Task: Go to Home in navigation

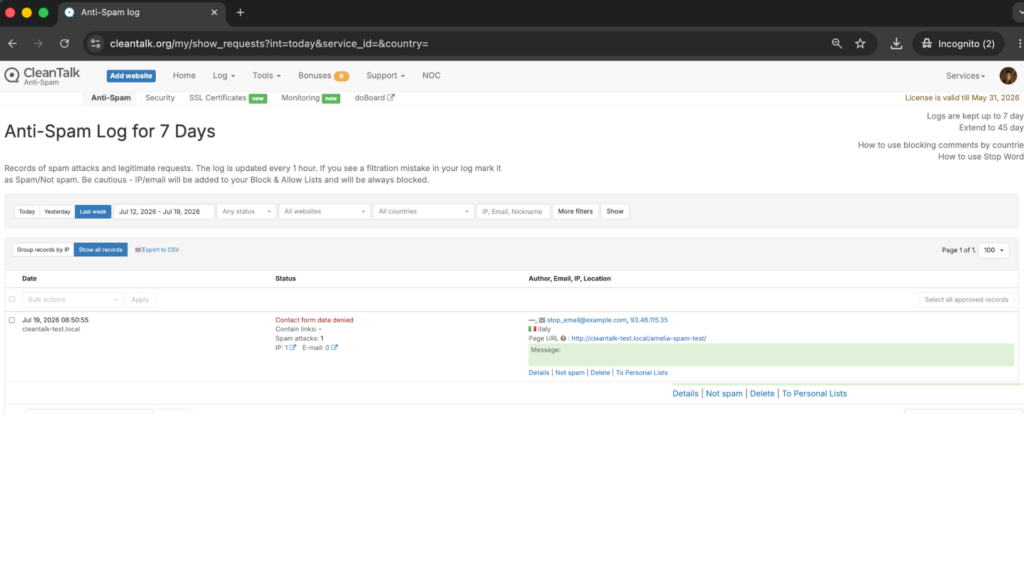Action: [x=184, y=76]
